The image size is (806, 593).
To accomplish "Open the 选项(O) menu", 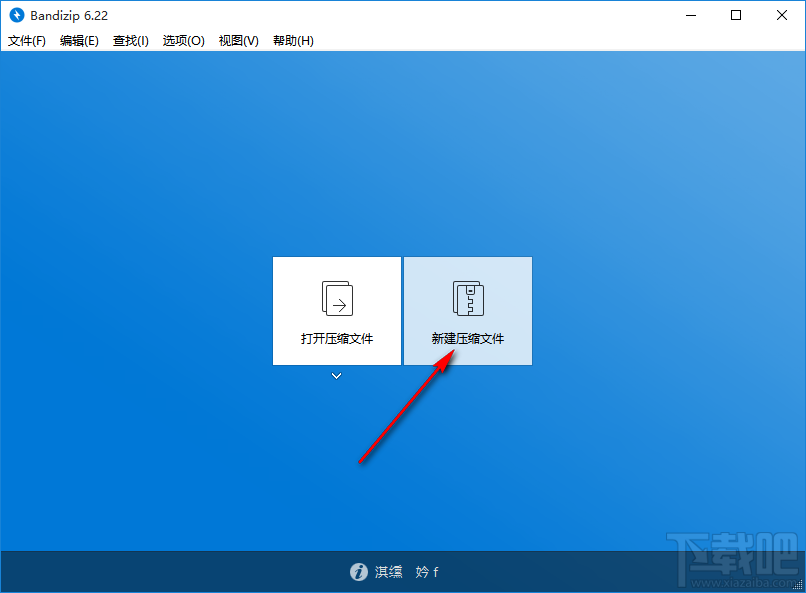I will pyautogui.click(x=184, y=41).
